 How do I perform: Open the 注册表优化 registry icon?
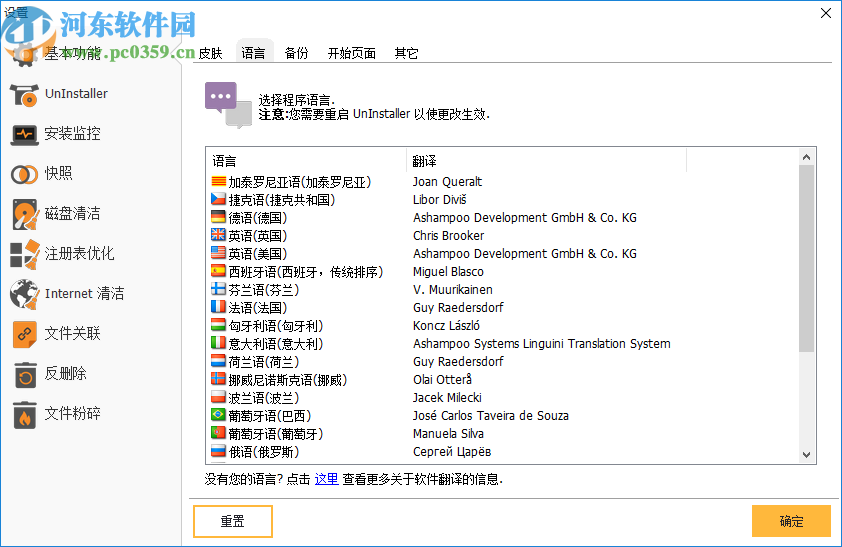click(25, 254)
